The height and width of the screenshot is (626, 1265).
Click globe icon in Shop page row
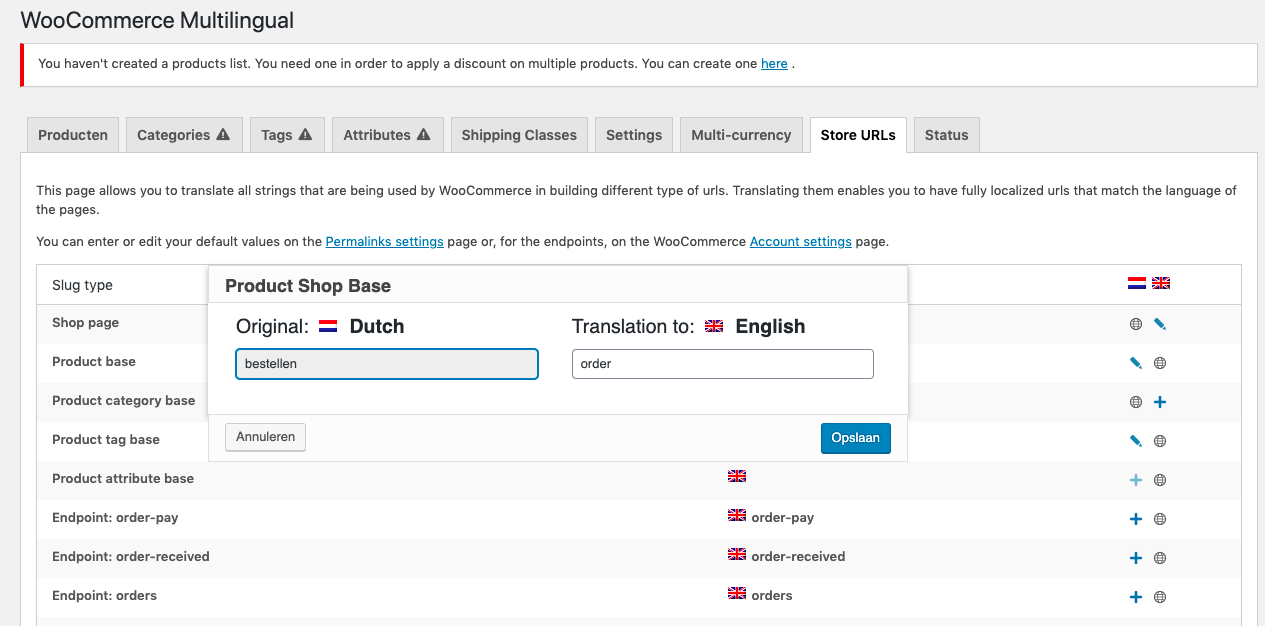1136,324
